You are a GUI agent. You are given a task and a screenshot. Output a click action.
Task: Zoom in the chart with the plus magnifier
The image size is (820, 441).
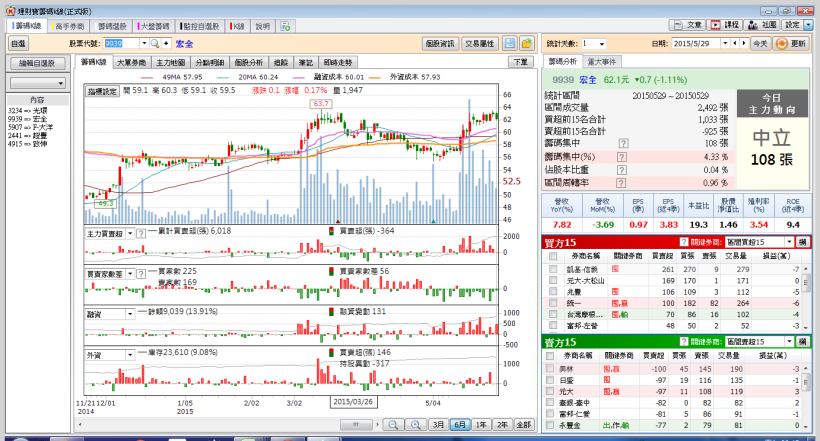tap(416, 424)
